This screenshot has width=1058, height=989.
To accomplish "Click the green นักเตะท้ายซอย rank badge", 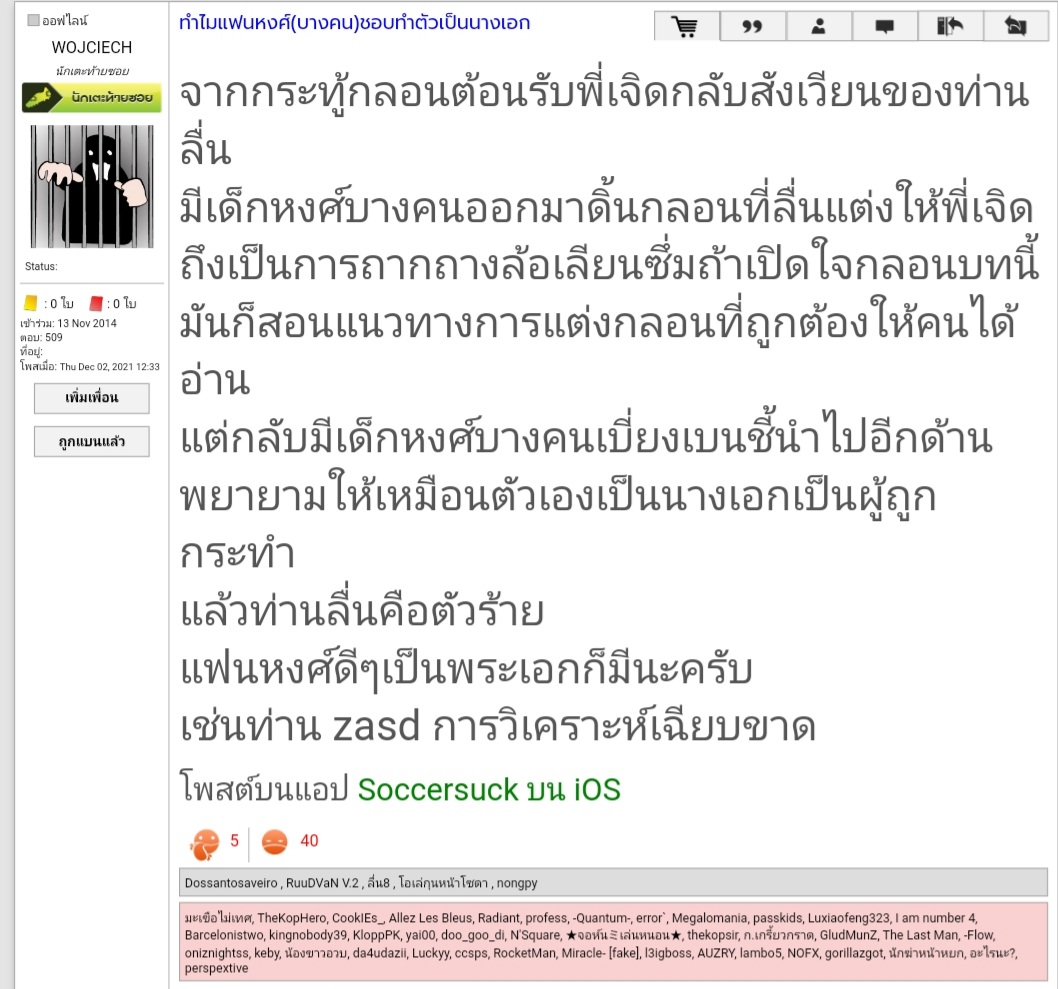I will point(92,97).
